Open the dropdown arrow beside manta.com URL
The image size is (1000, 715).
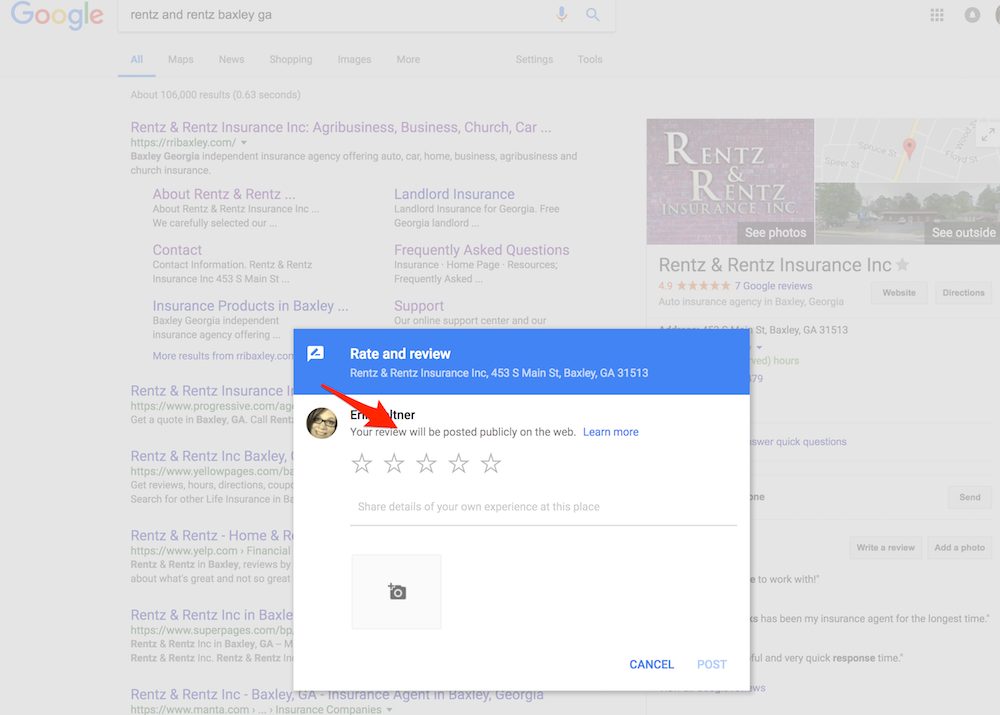[389, 709]
